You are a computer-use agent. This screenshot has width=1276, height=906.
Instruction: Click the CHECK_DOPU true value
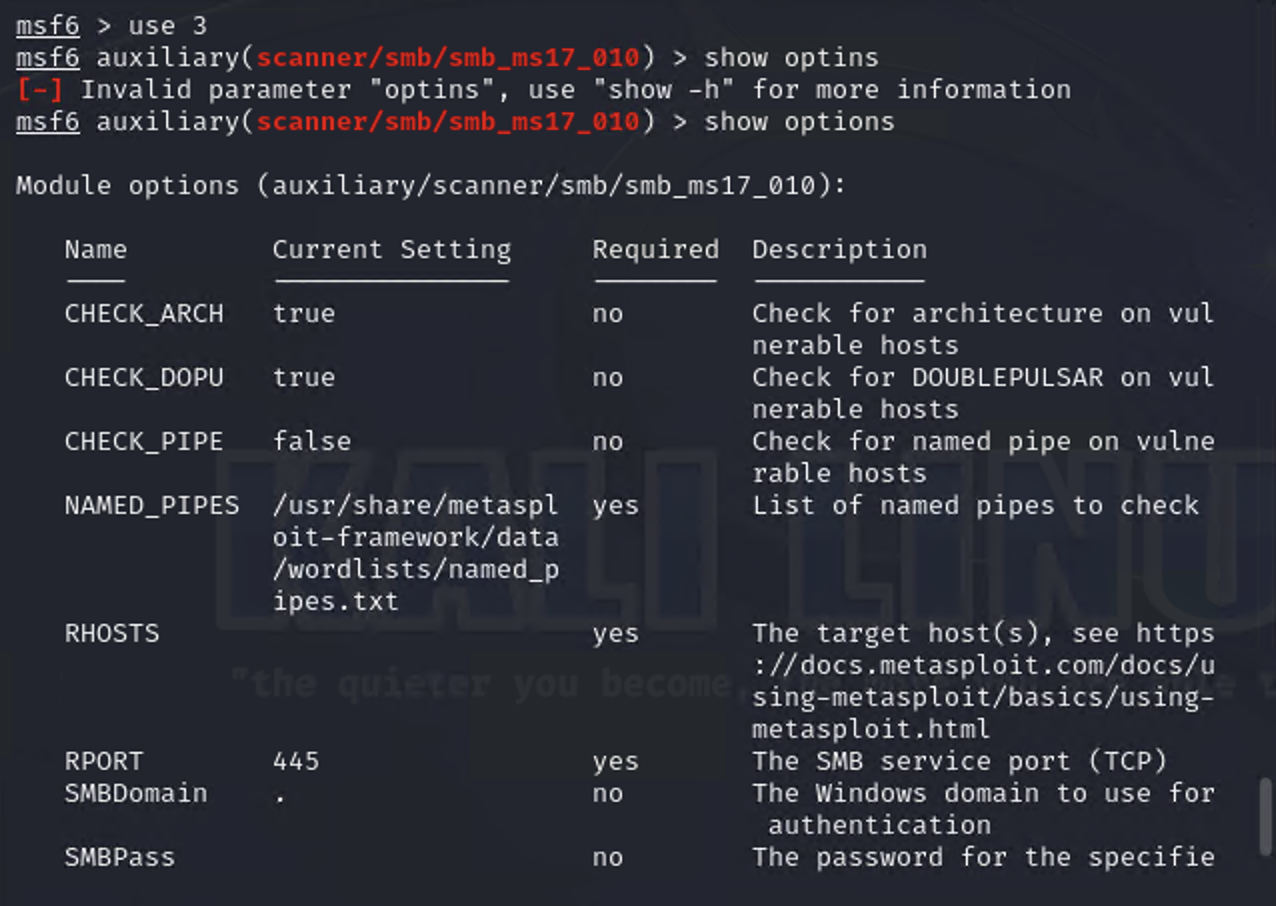tap(304, 377)
